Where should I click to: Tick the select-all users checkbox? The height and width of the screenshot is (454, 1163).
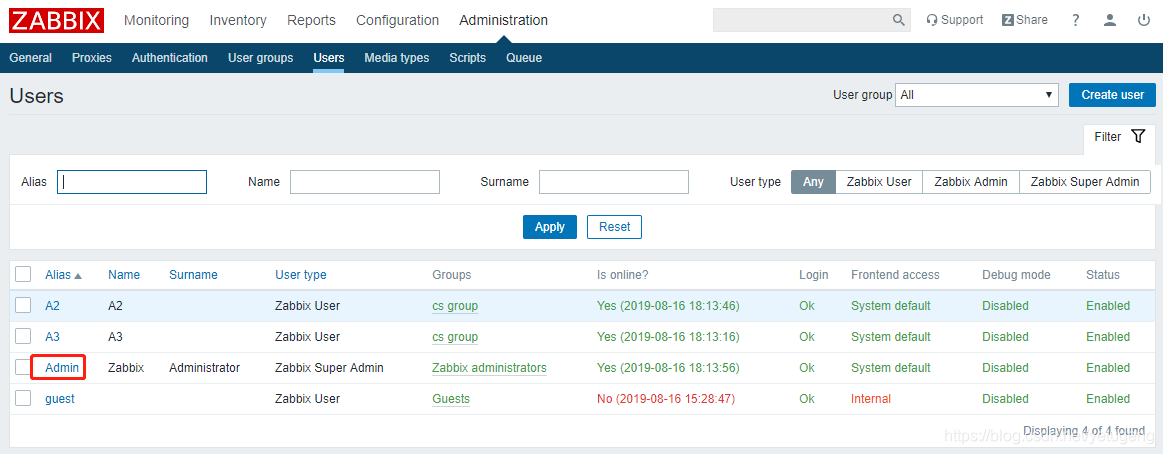tap(23, 274)
